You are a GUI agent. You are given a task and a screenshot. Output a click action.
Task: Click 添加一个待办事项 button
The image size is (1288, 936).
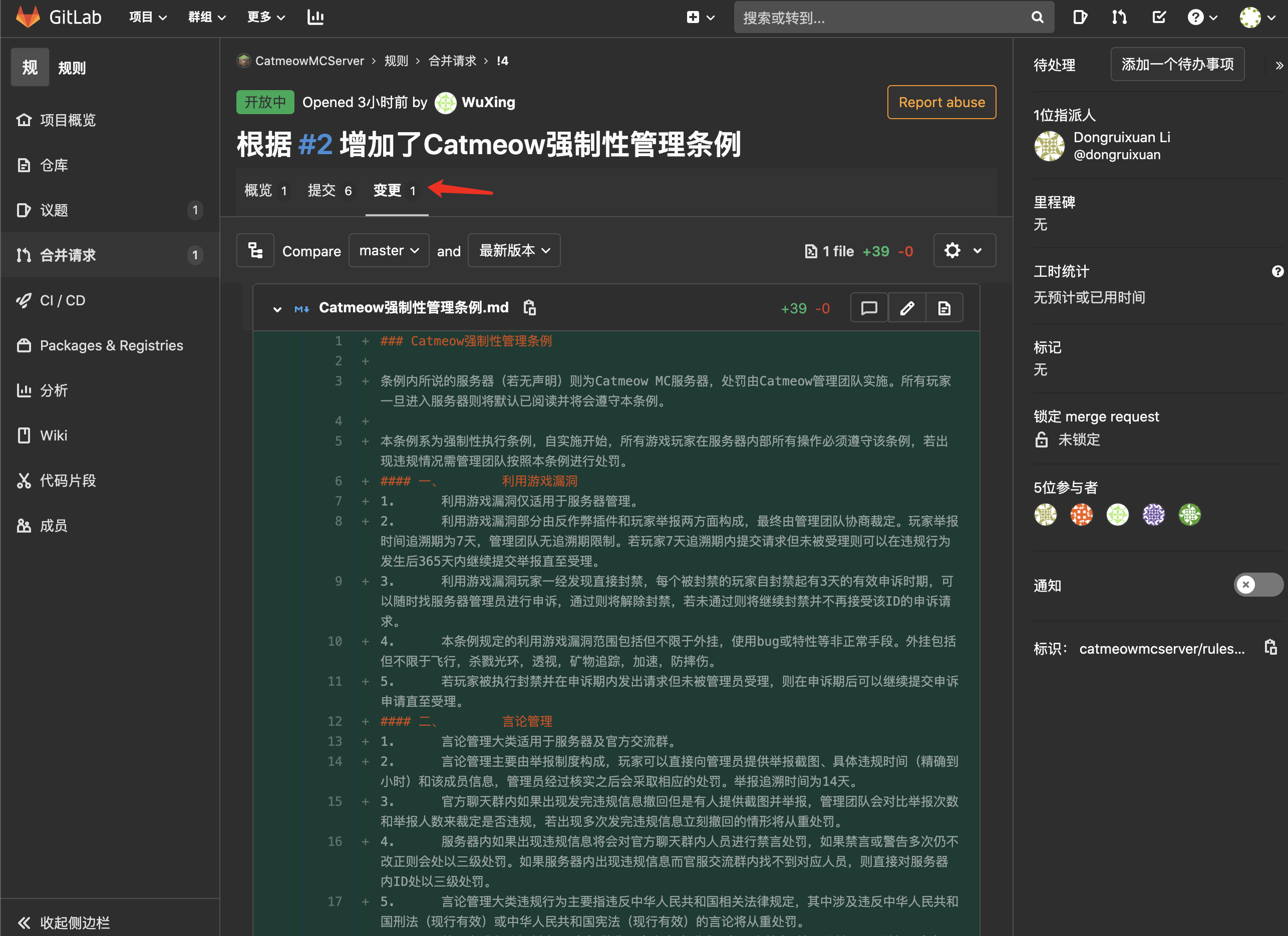pos(1177,65)
